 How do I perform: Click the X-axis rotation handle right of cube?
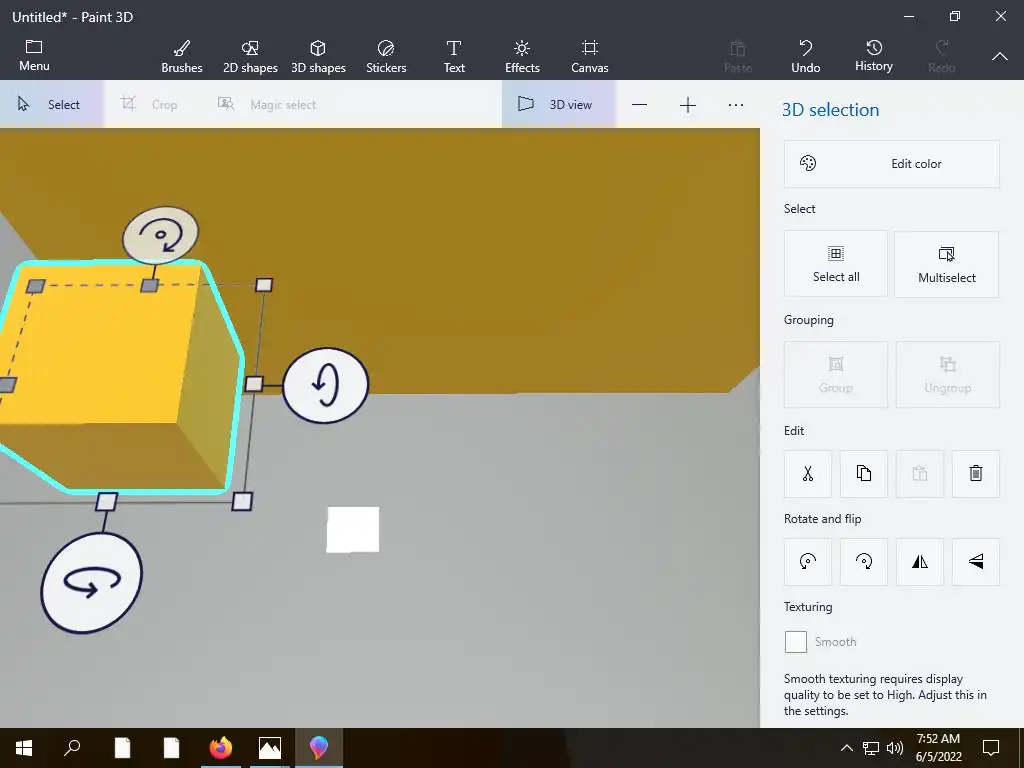325,385
